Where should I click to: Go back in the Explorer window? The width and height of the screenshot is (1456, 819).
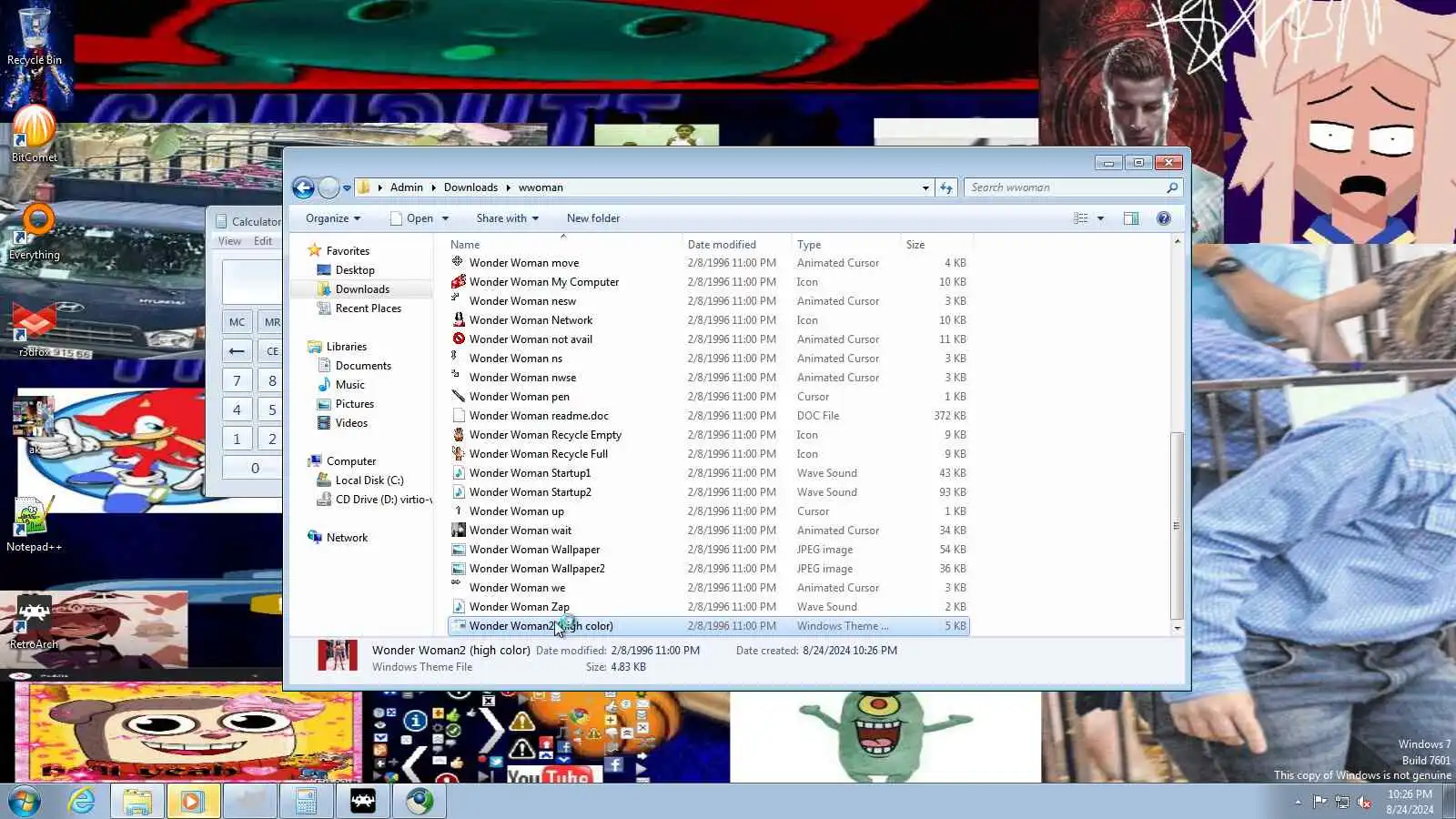303,187
